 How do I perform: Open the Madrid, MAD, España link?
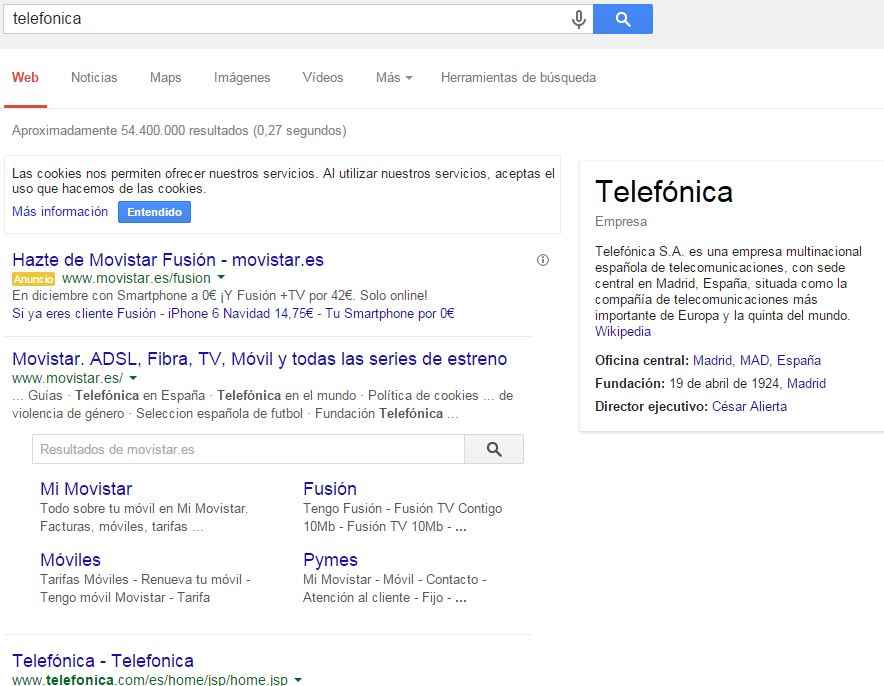(757, 360)
